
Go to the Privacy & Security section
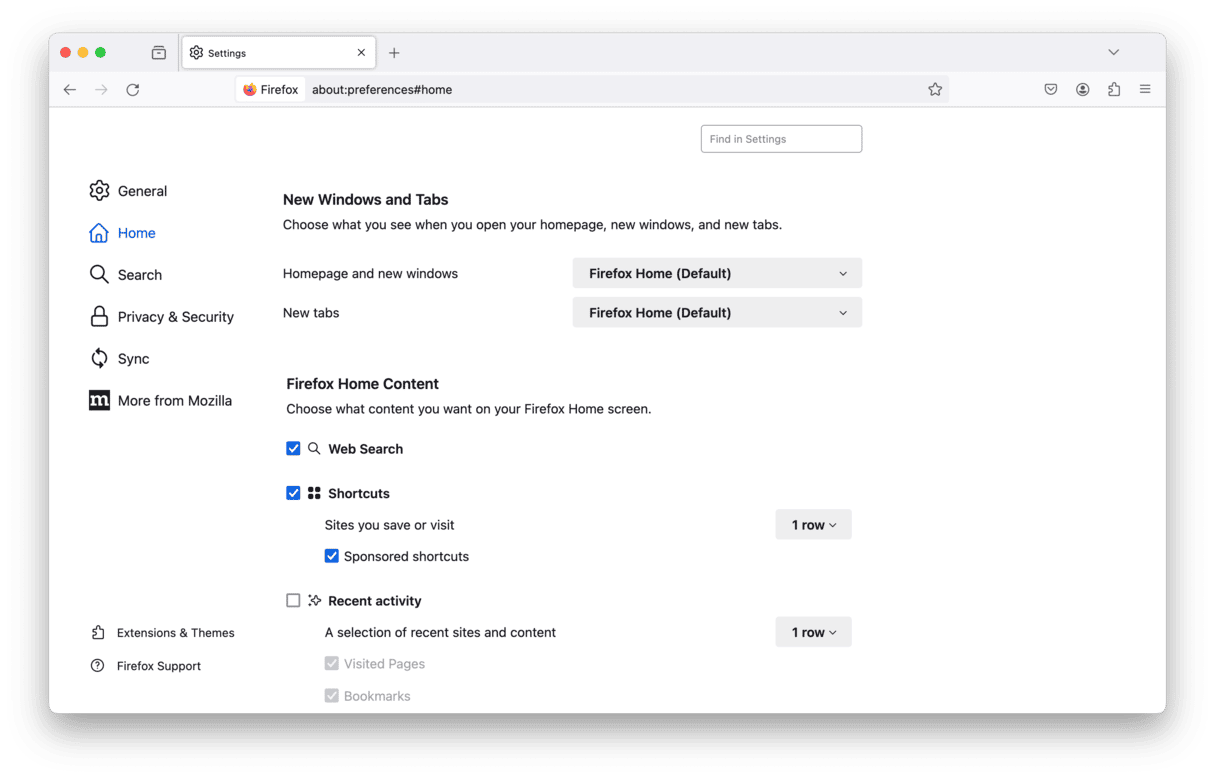[x=175, y=317]
